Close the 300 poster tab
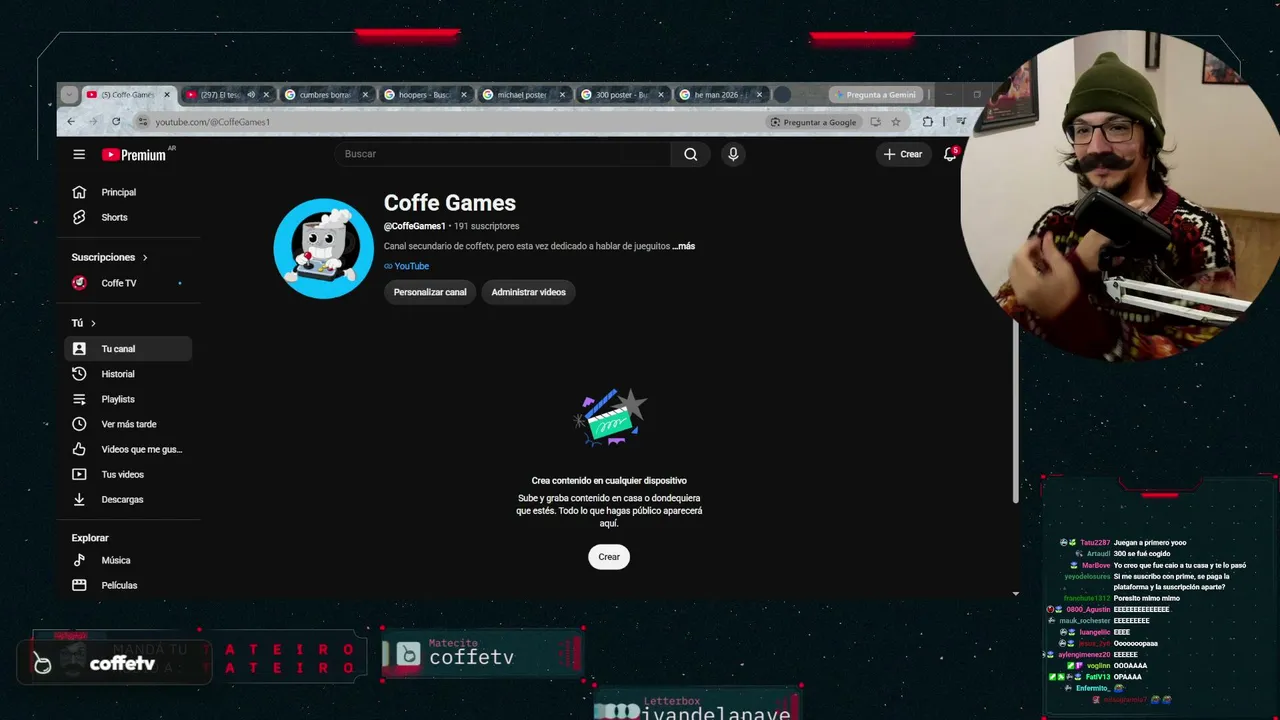Image resolution: width=1280 pixels, height=720 pixels. pyautogui.click(x=661, y=95)
